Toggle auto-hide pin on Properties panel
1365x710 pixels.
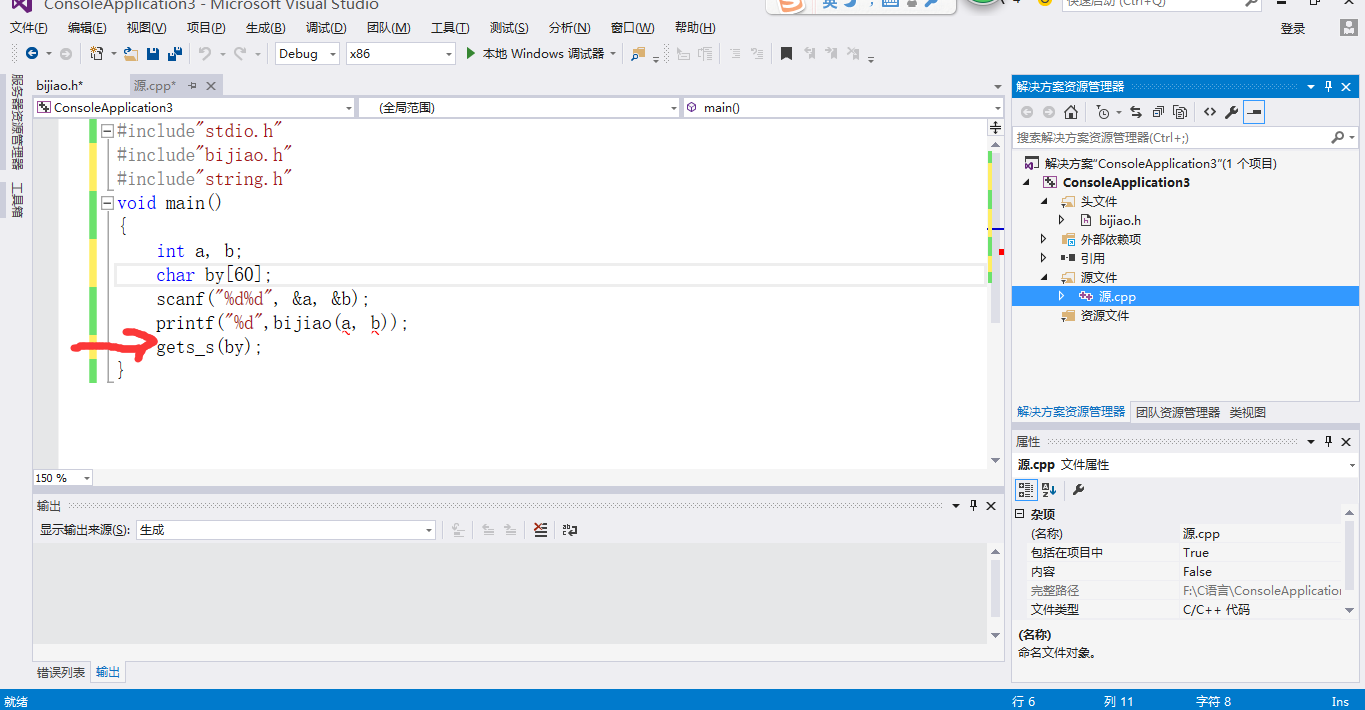pos(1328,441)
